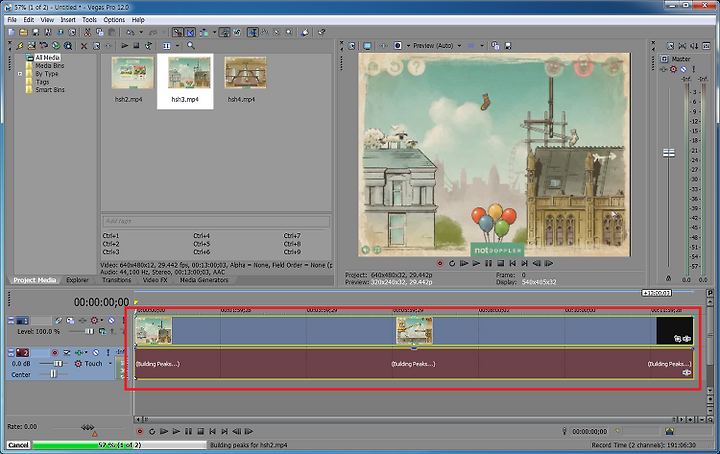Screen dimensions: 720x454
Task: Open the Overlays dropdown arrow in preview toolbar
Action: [482, 45]
